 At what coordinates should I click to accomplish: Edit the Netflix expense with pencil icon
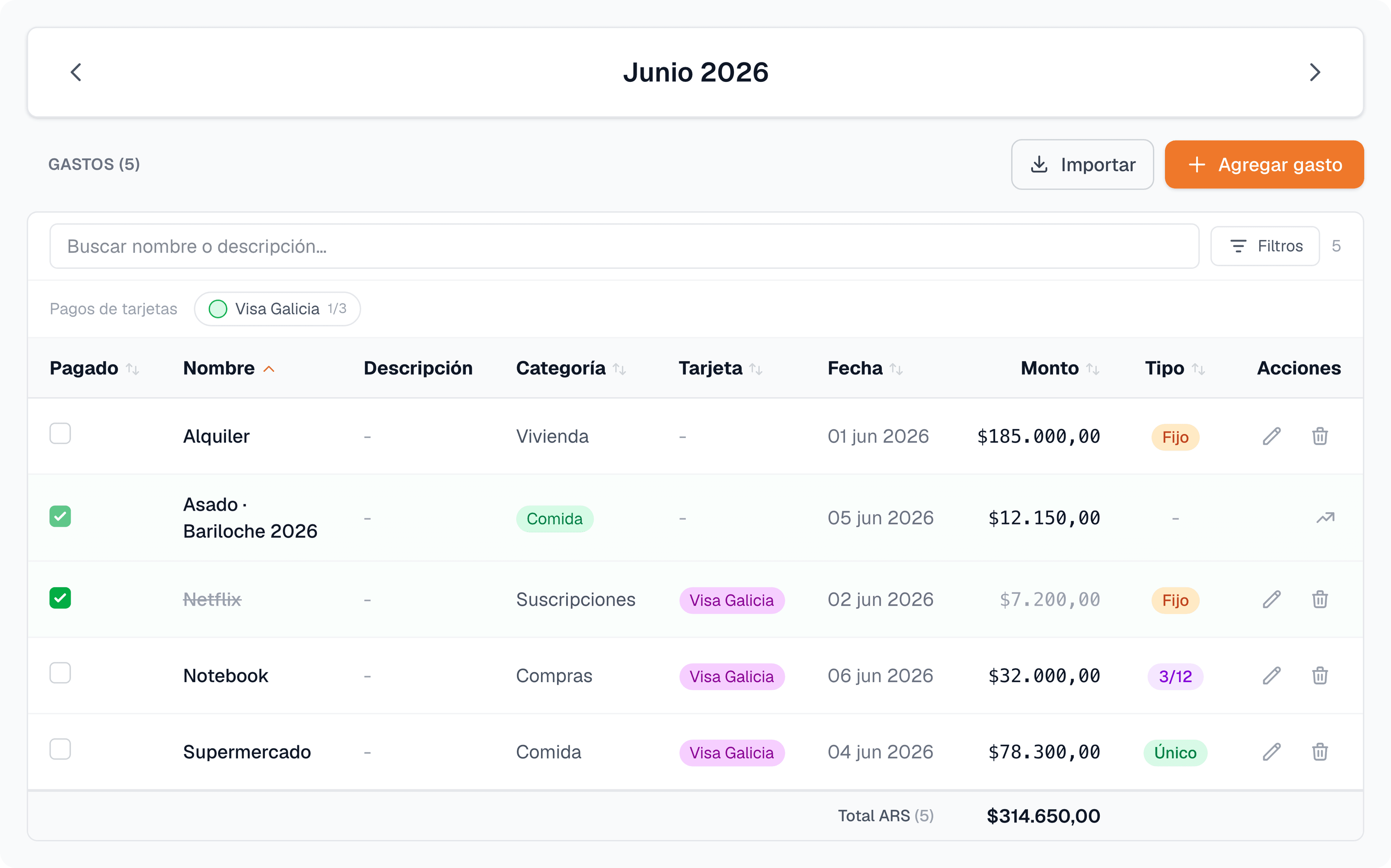[x=1271, y=599]
